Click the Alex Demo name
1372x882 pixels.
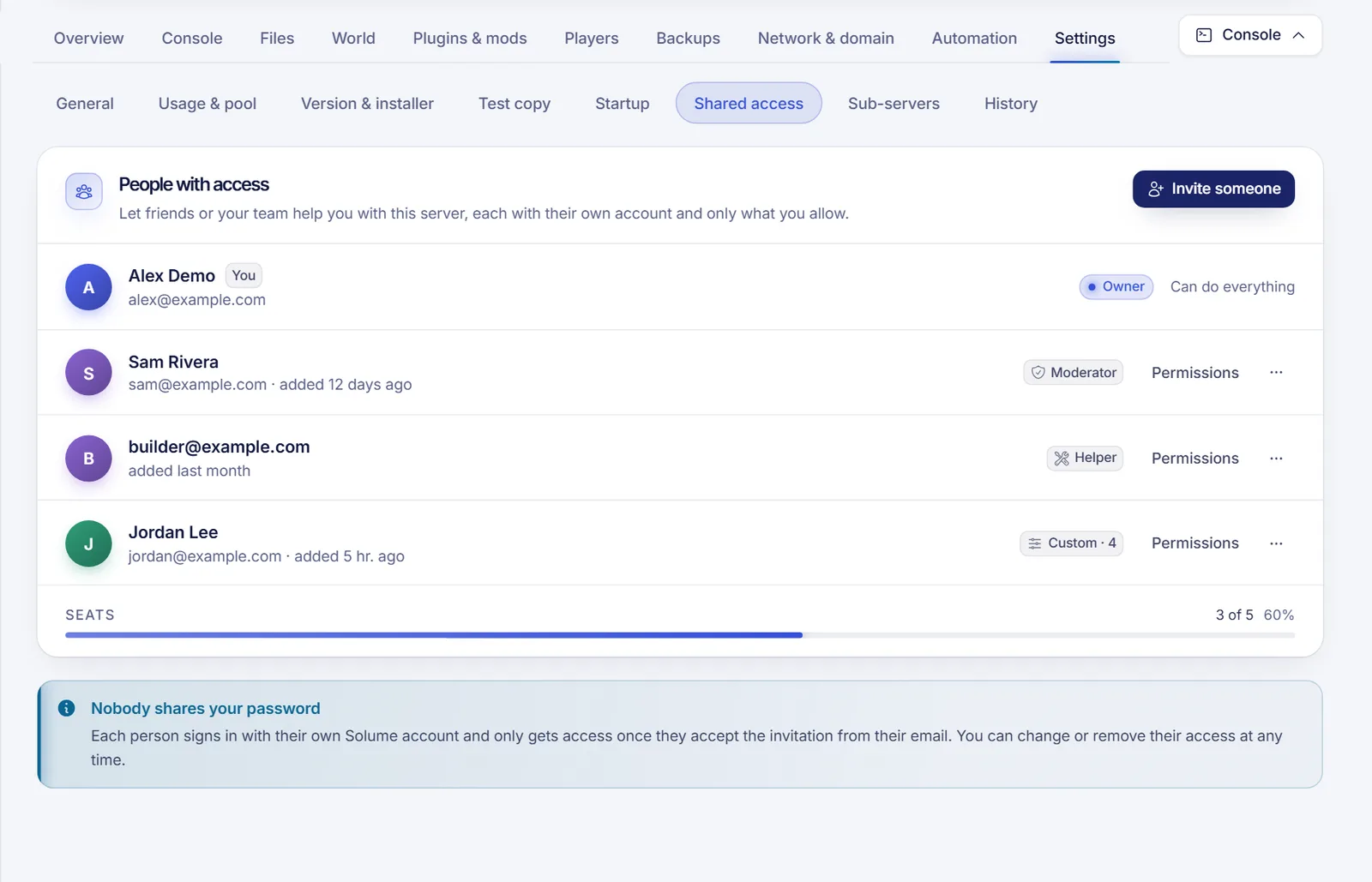coord(171,276)
